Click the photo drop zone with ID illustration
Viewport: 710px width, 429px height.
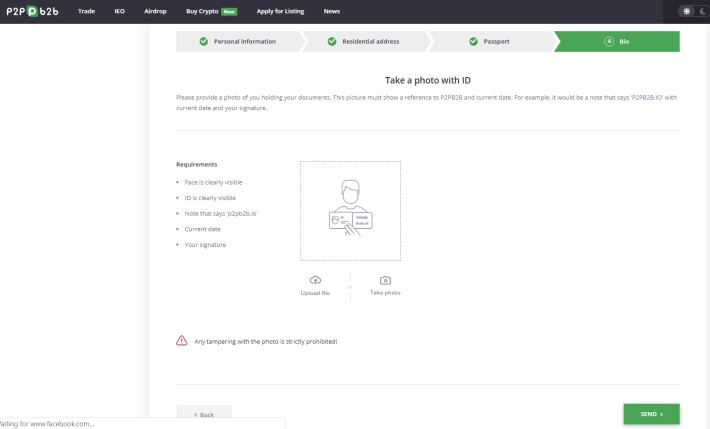tap(350, 211)
